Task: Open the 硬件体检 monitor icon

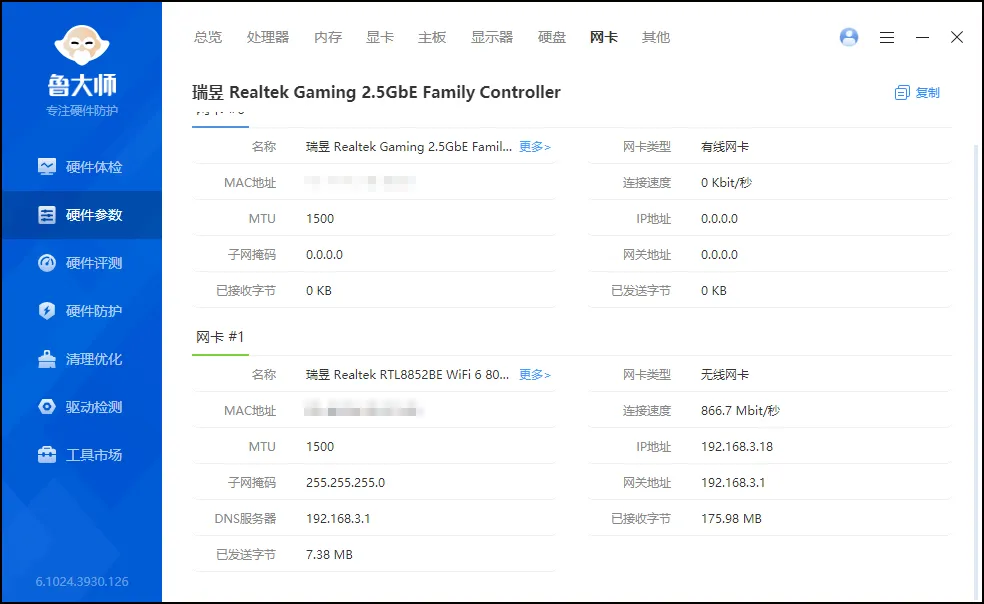Action: (47, 166)
